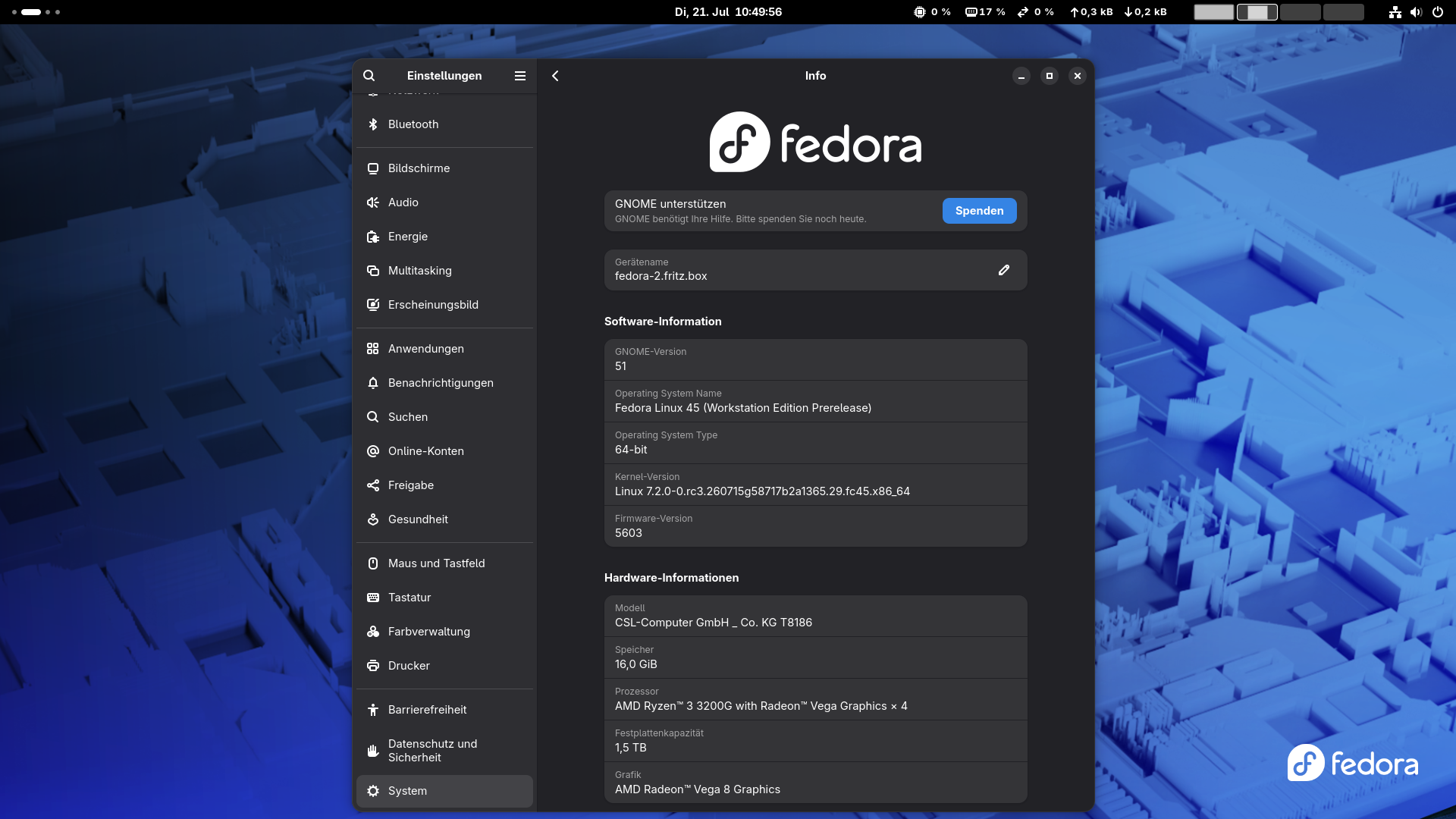Open the power menu in top bar
The width and height of the screenshot is (1456, 819).
point(1437,12)
